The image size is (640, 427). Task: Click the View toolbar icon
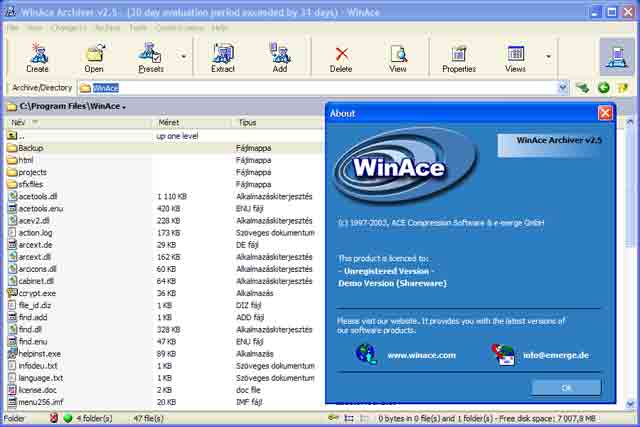[398, 58]
